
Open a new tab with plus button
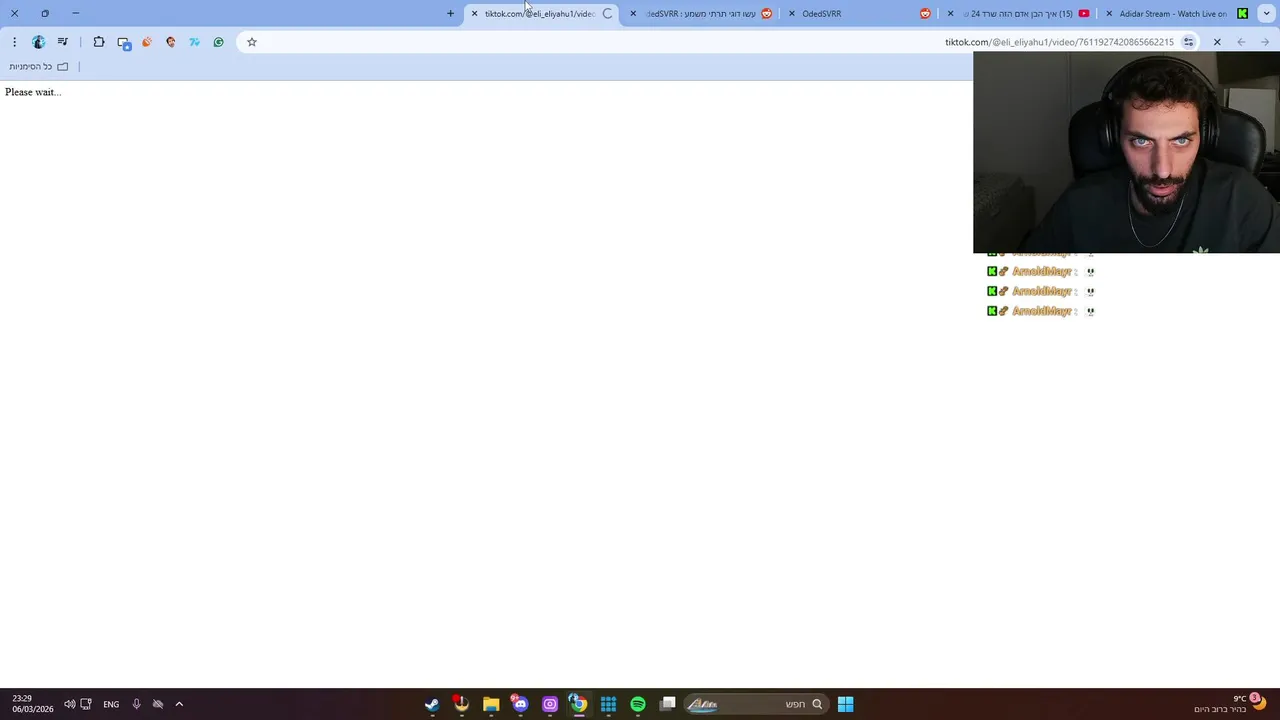pyautogui.click(x=450, y=13)
